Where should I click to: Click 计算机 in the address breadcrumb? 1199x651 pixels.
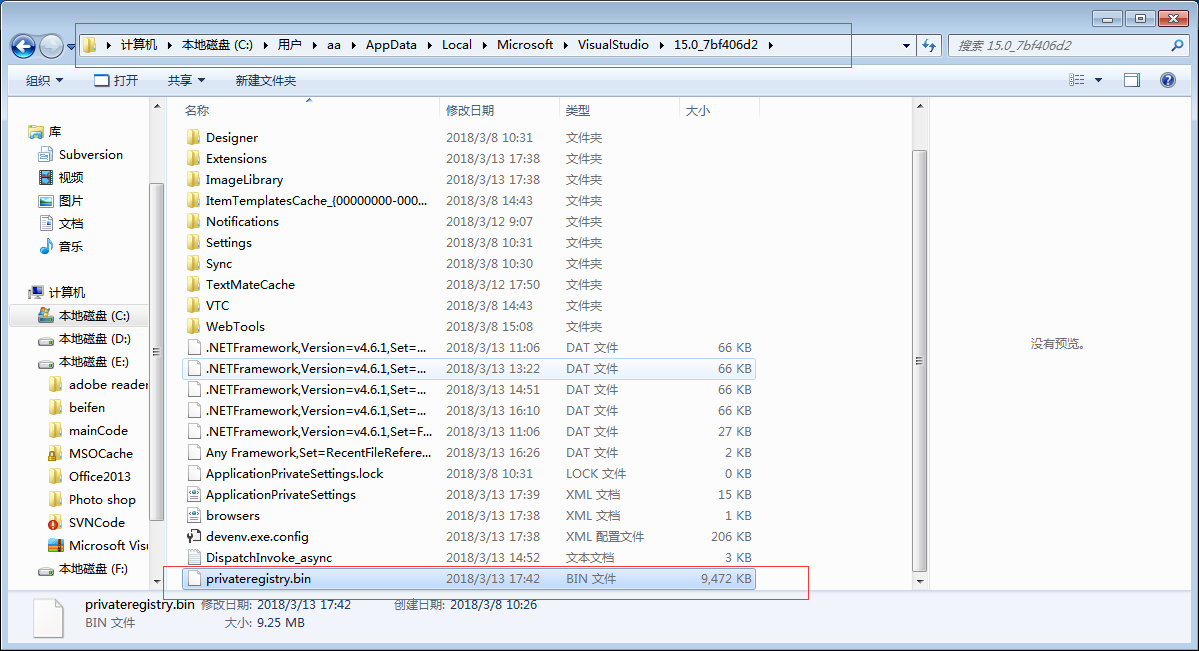[138, 44]
